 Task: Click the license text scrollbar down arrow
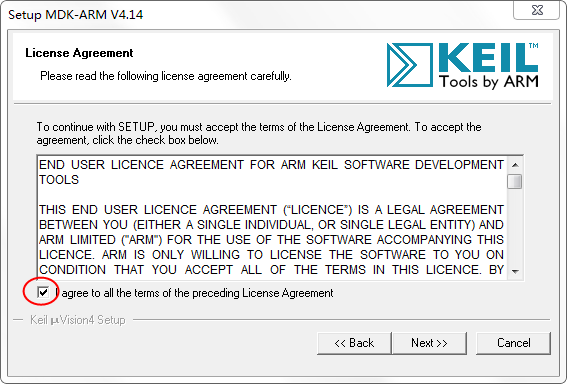click(515, 271)
